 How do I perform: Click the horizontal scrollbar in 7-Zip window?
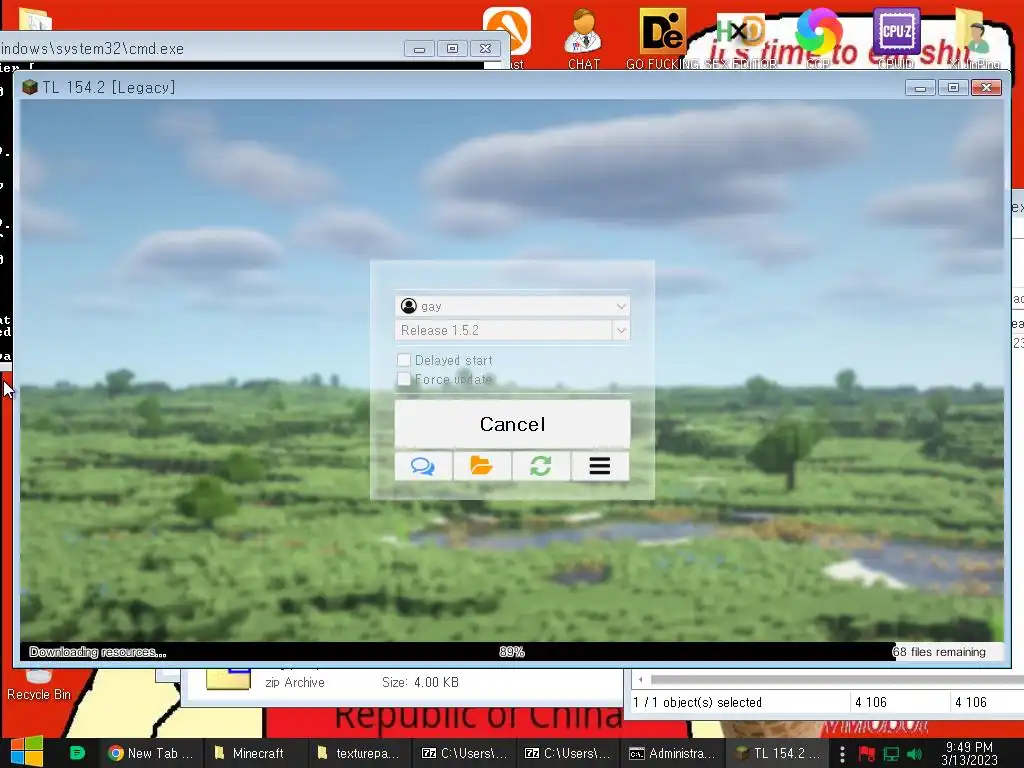pos(836,680)
